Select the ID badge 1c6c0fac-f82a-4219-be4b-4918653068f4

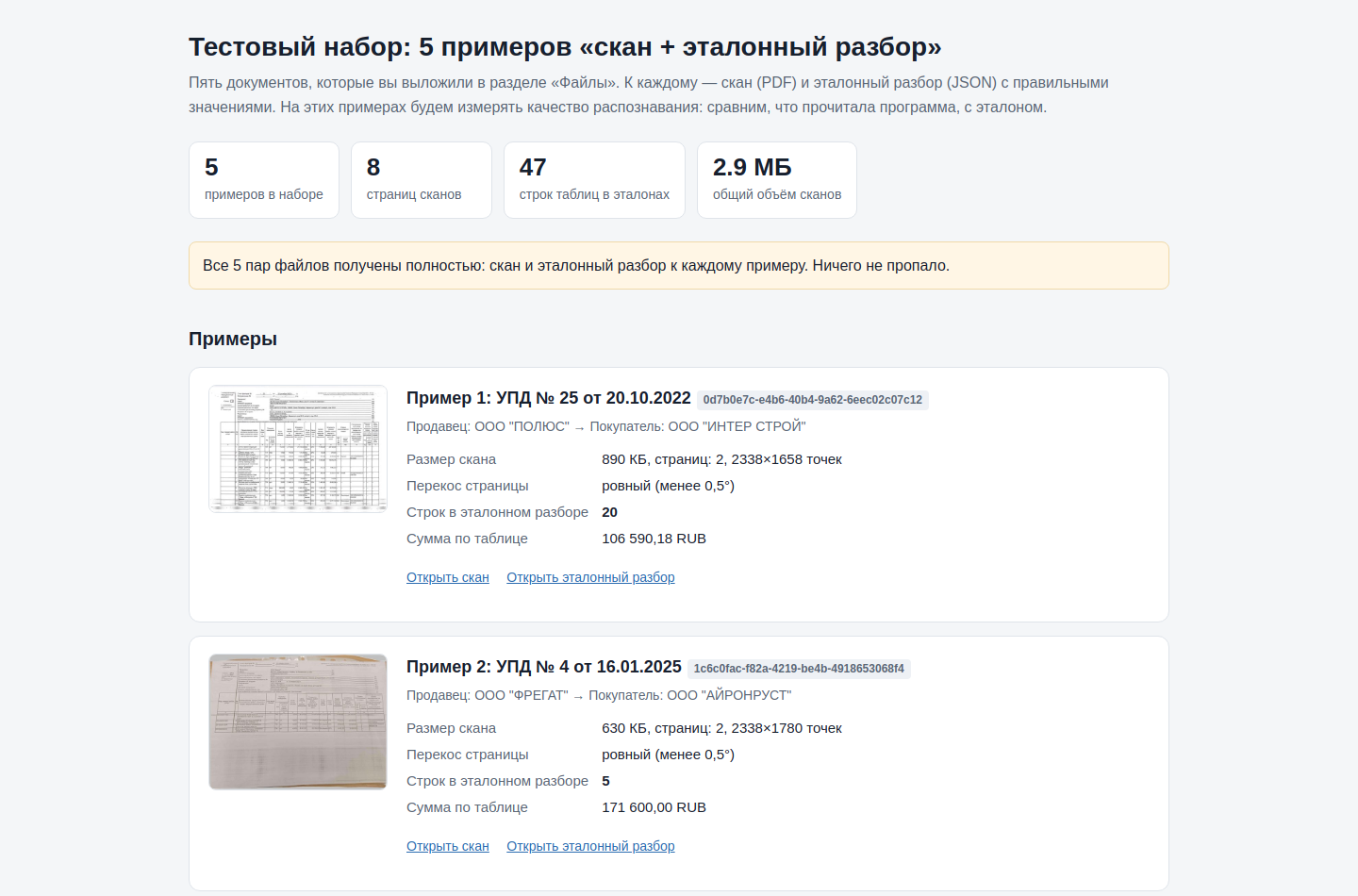pos(799,669)
